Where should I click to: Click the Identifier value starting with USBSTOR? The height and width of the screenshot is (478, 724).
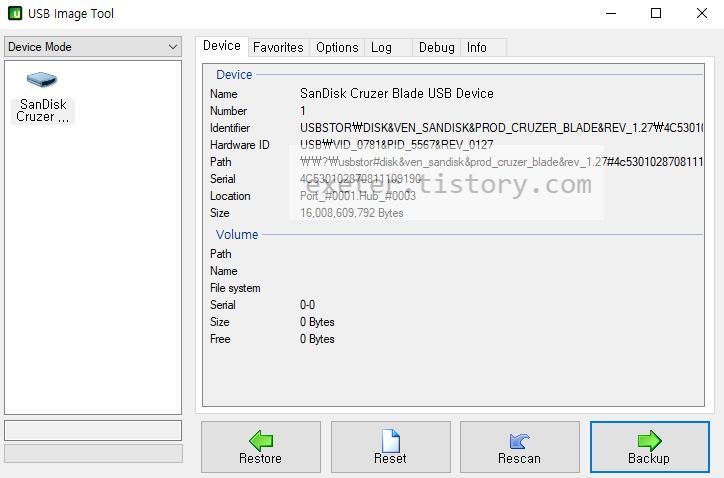[501, 128]
